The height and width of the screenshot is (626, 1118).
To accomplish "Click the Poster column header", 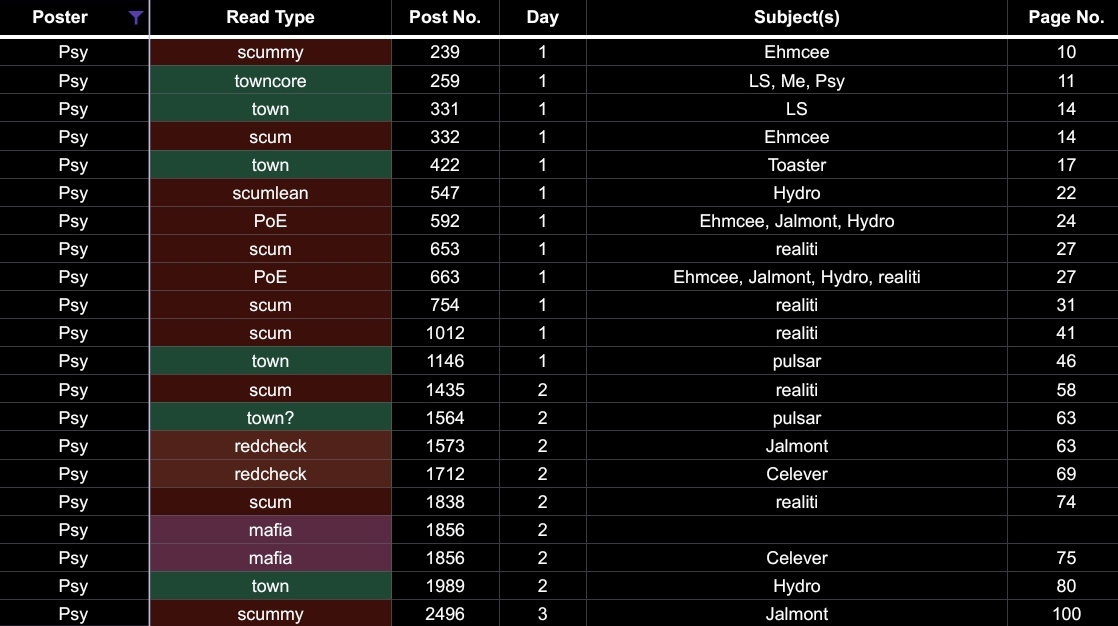I will click(60, 17).
